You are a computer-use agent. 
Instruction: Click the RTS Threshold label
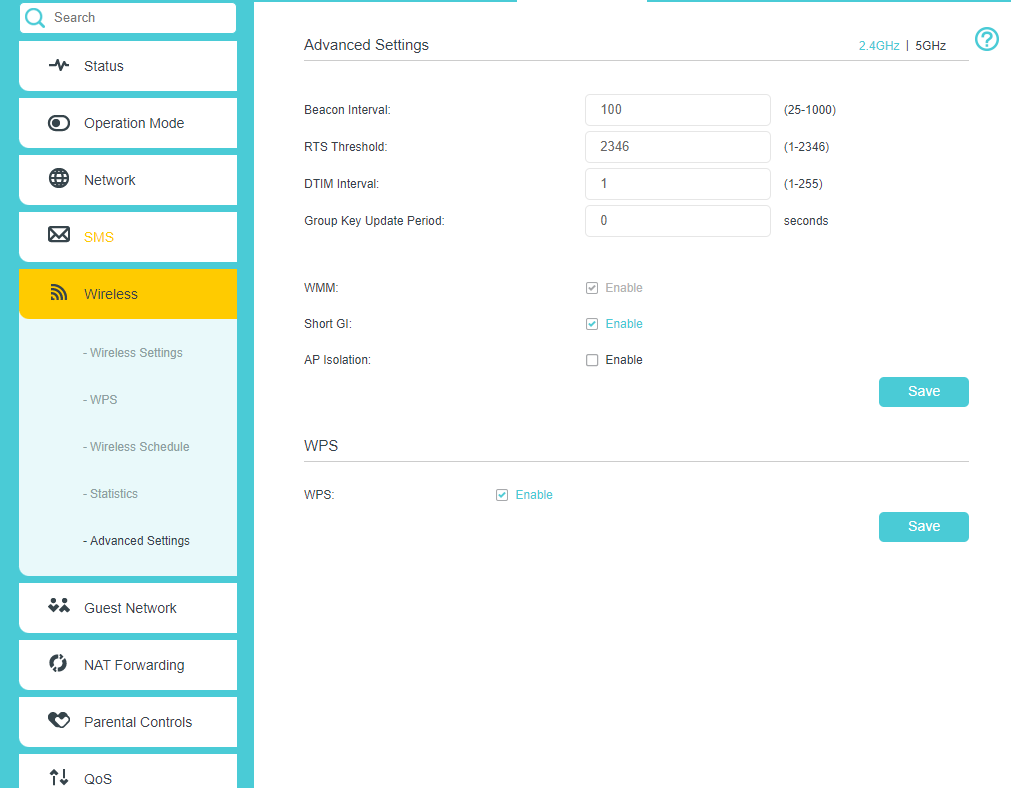click(x=346, y=146)
